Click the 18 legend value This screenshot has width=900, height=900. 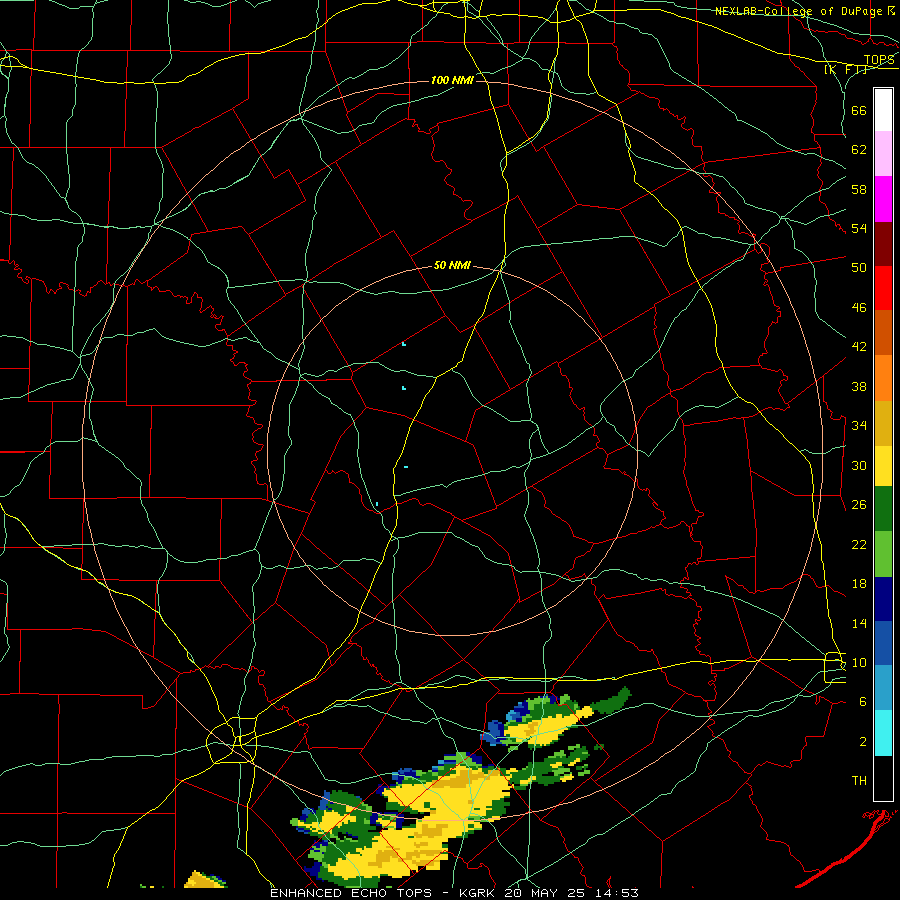coord(859,584)
